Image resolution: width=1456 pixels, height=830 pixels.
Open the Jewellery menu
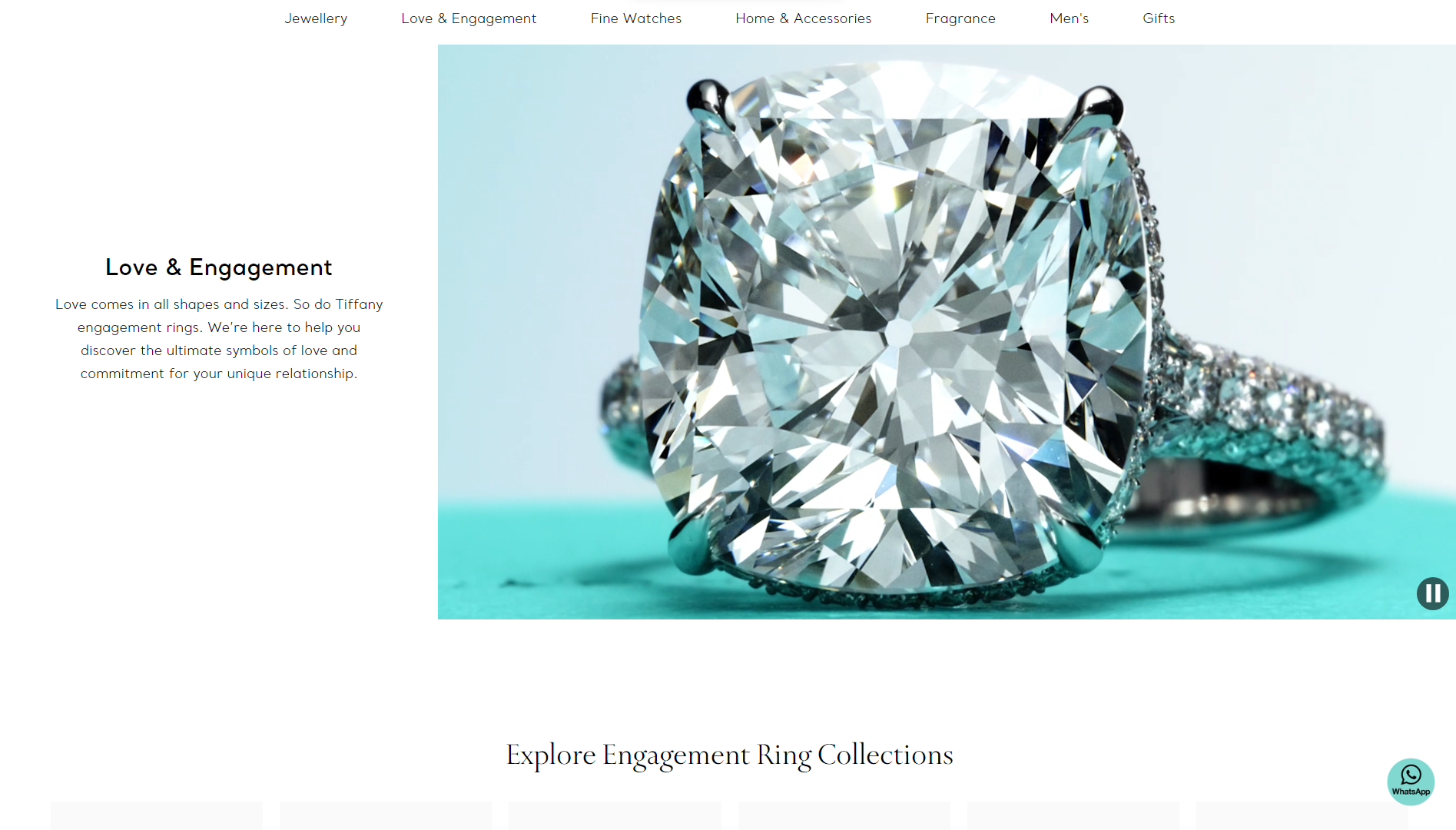316,18
